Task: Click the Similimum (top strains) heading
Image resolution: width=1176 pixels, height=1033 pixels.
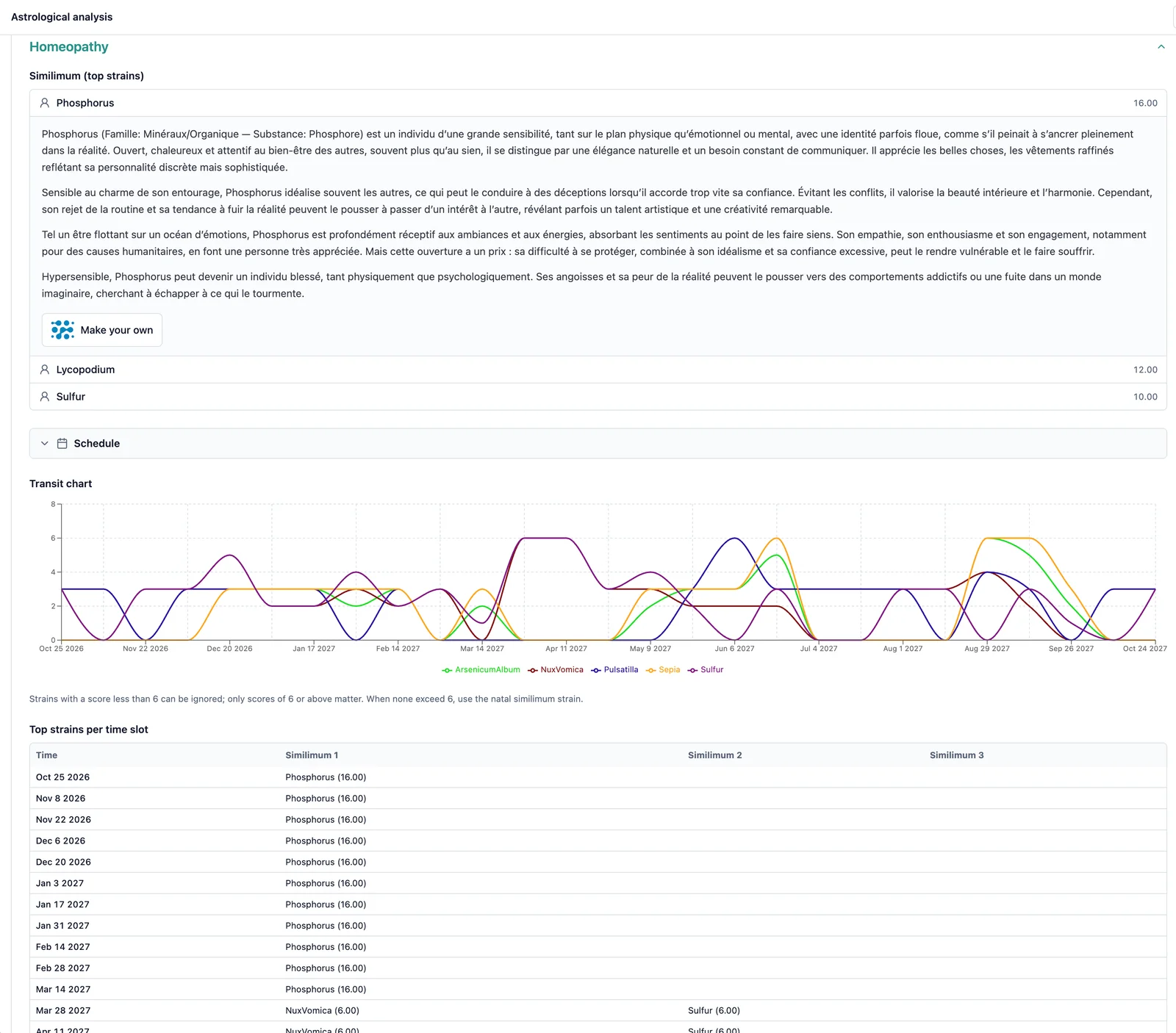Action: point(87,76)
